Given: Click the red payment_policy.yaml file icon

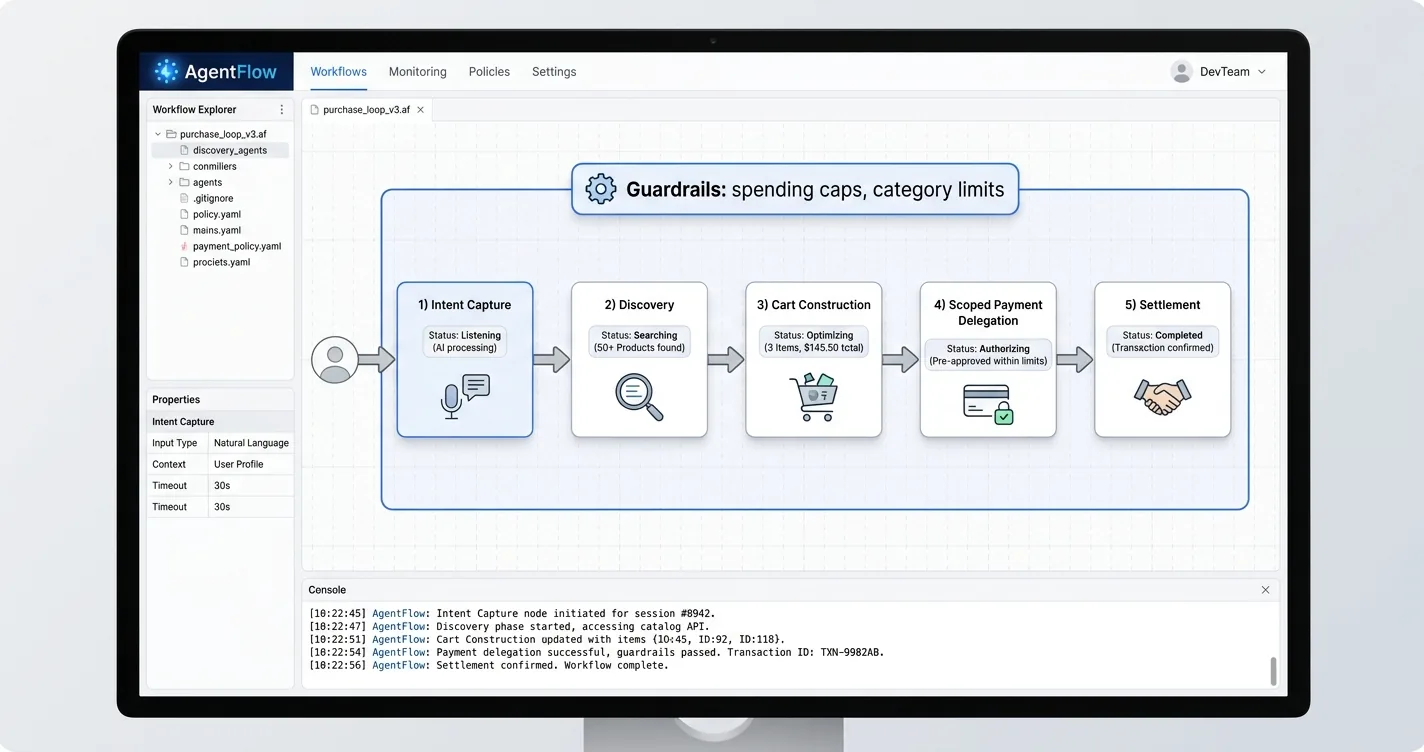Looking at the screenshot, I should click(x=184, y=246).
